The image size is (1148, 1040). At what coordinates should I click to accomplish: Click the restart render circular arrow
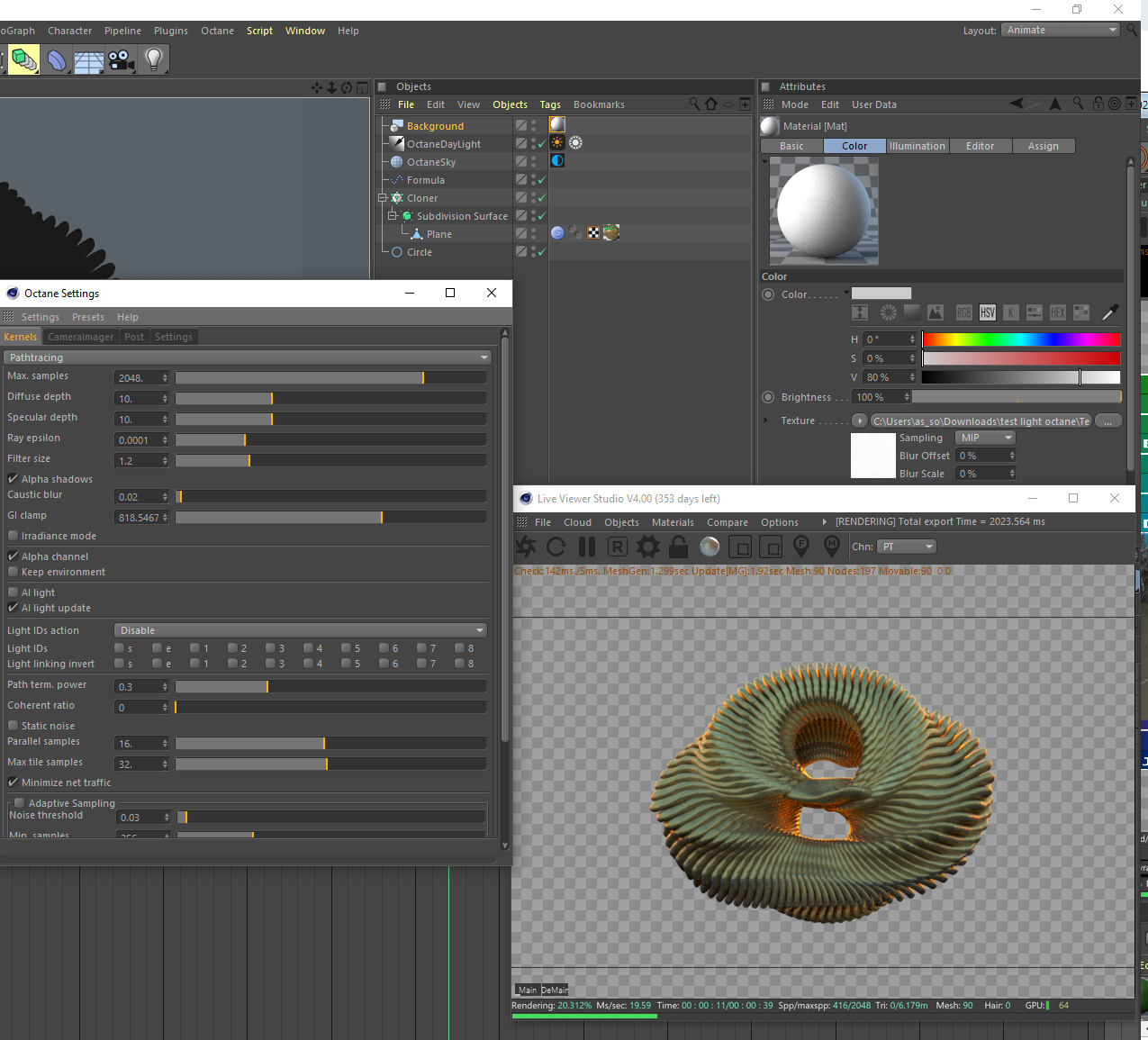556,547
